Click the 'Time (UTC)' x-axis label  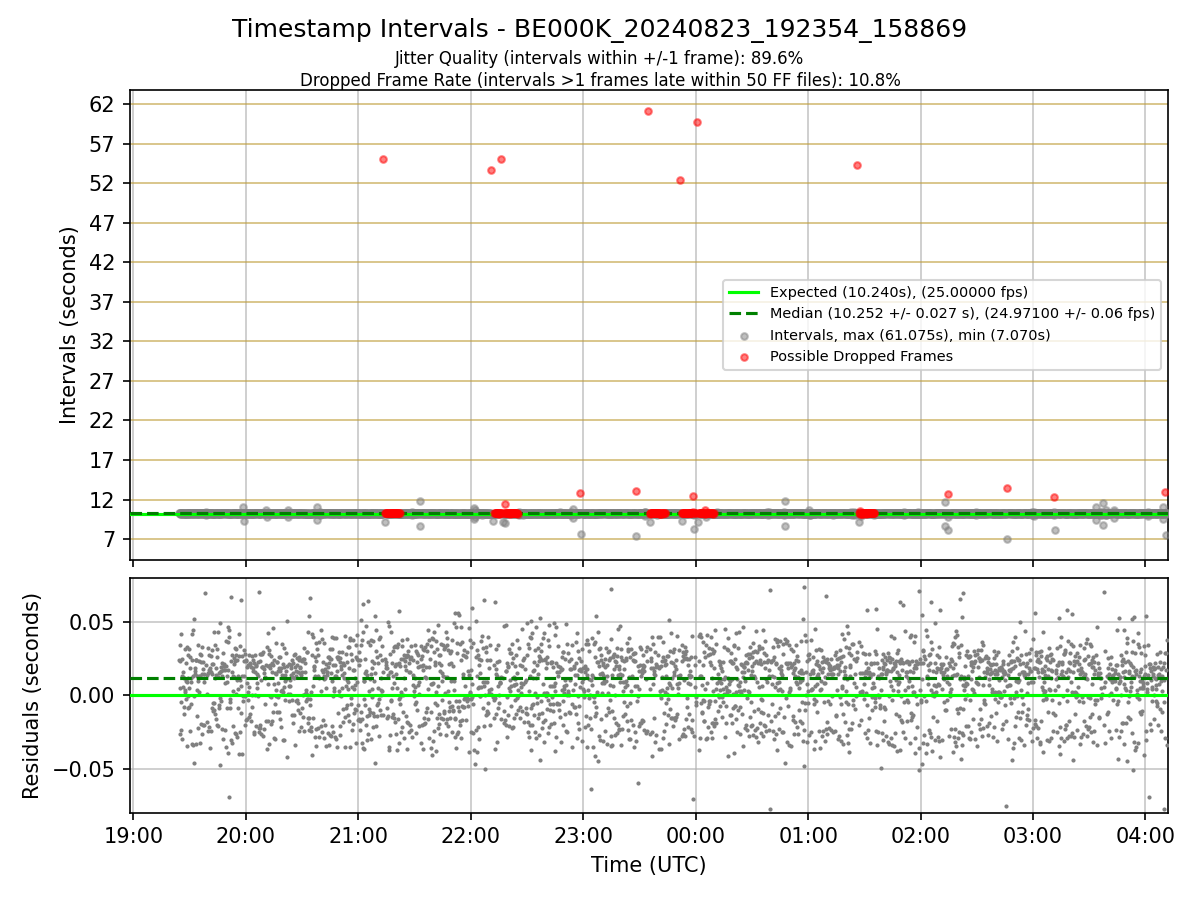tap(648, 865)
